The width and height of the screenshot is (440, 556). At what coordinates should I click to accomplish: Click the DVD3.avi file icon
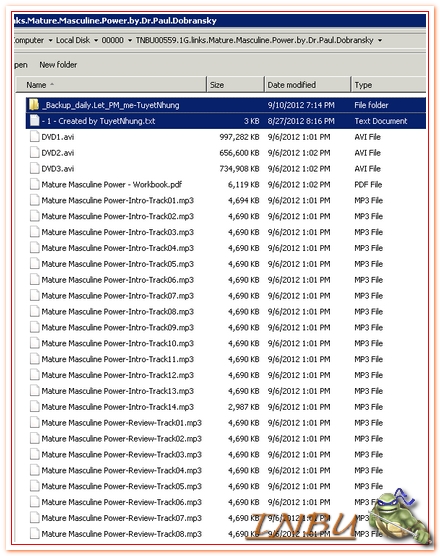click(34, 168)
